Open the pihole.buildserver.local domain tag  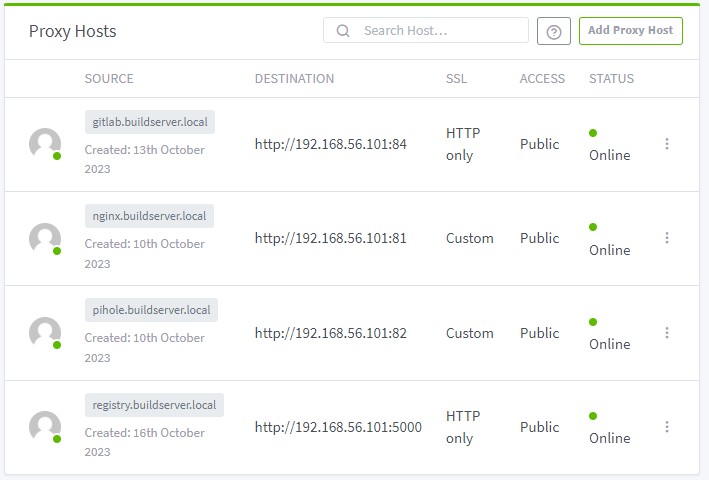tap(151, 310)
